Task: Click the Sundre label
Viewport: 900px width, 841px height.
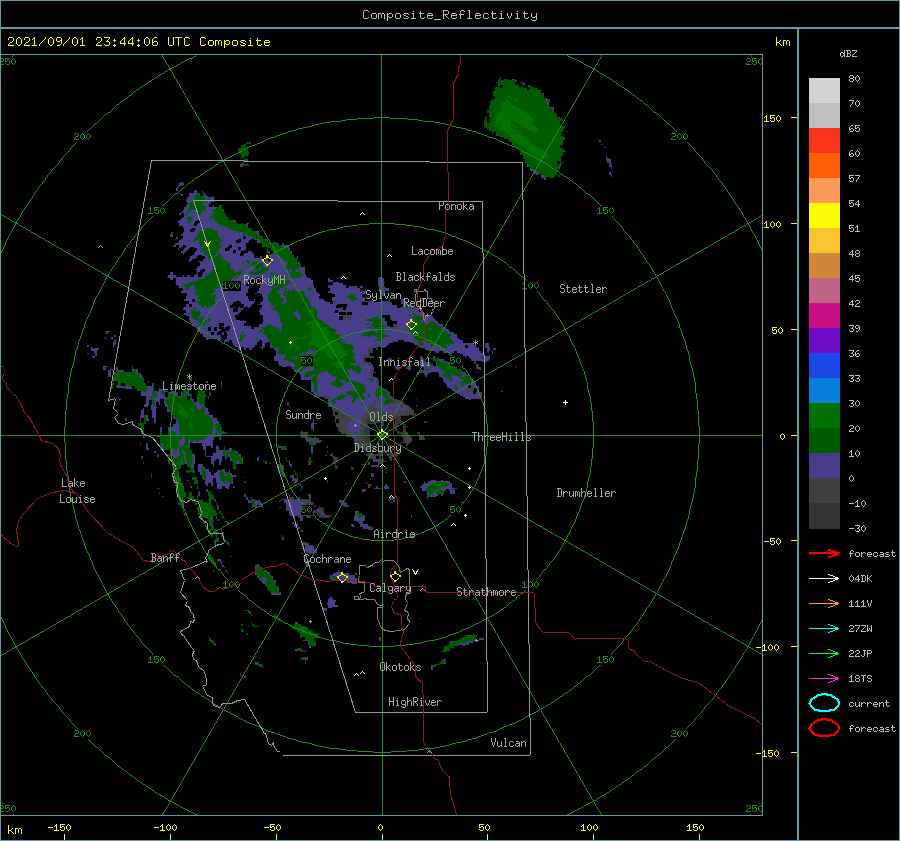Action: 303,414
